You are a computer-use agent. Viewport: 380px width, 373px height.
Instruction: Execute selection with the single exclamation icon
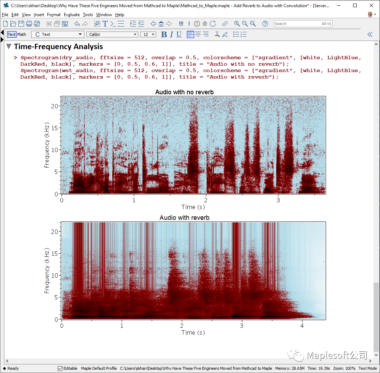click(x=189, y=24)
